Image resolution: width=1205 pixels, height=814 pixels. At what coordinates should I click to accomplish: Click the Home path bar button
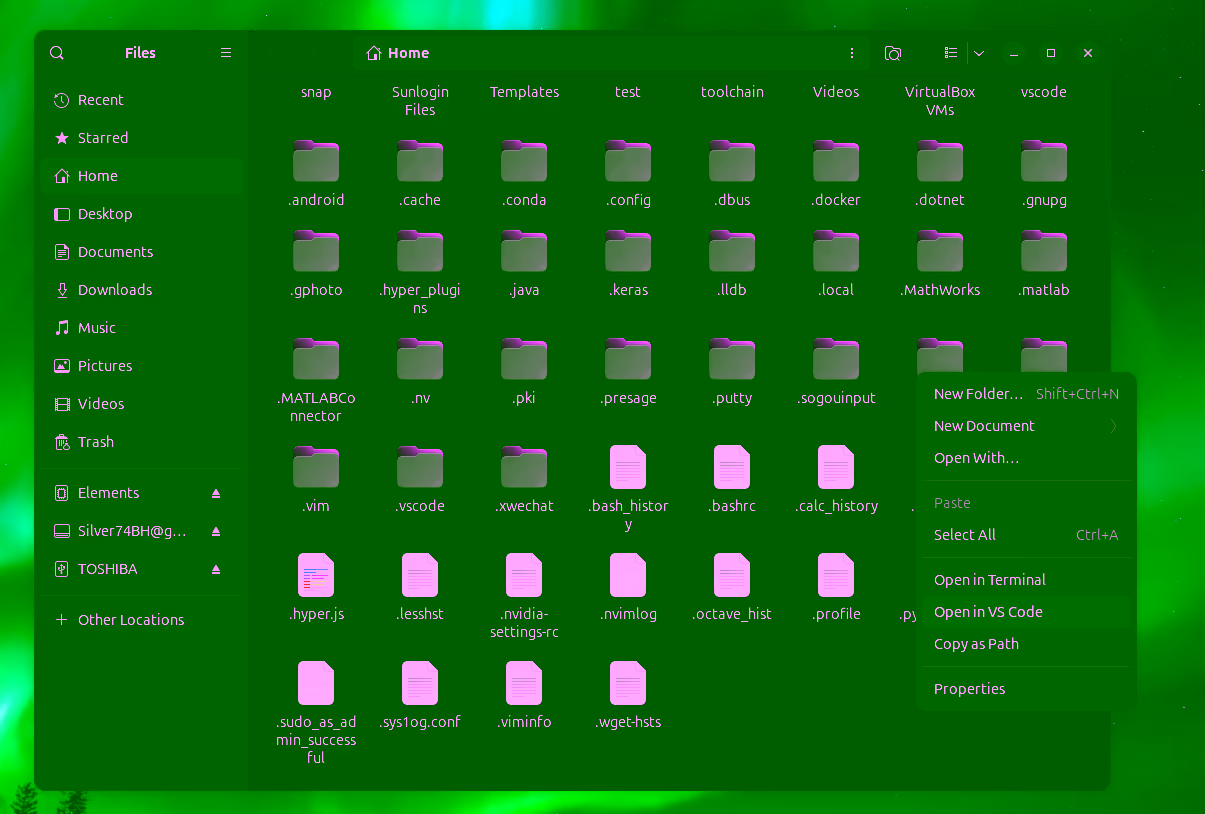(398, 53)
